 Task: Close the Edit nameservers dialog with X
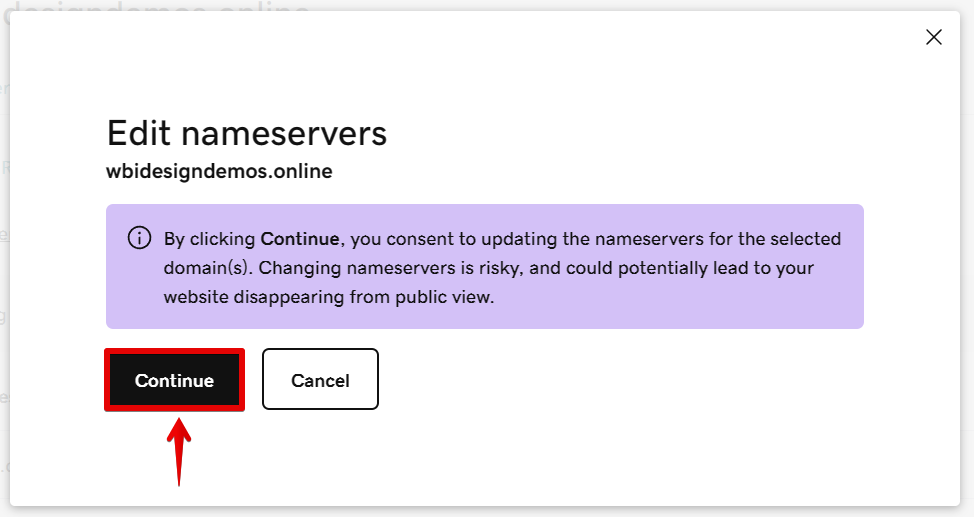tap(934, 37)
